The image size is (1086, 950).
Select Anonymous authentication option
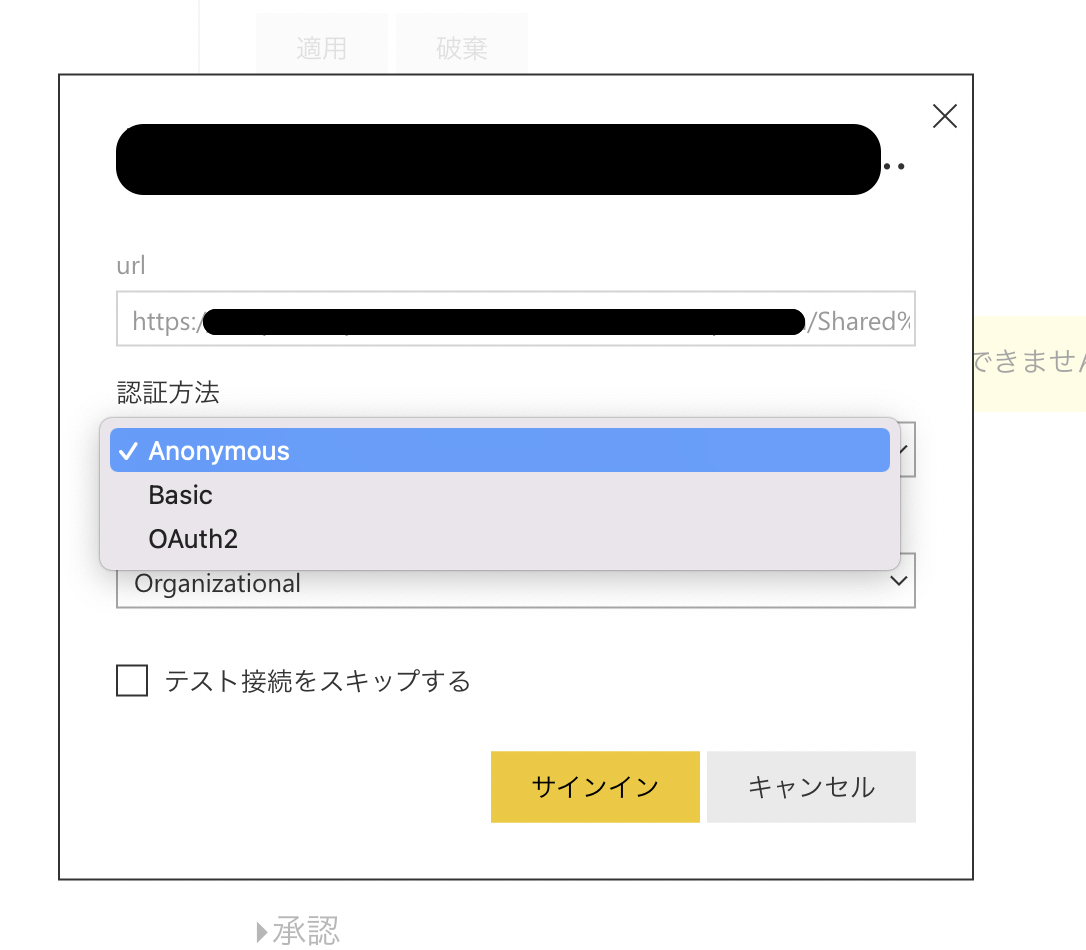499,450
